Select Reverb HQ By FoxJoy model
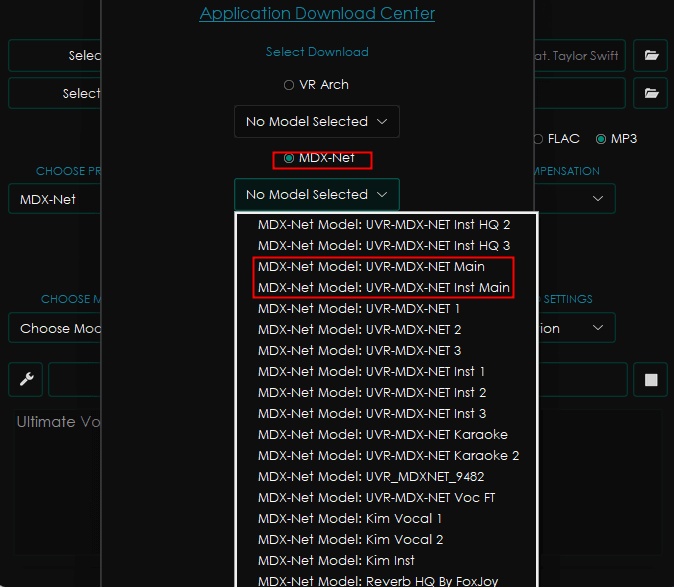 tap(377, 581)
